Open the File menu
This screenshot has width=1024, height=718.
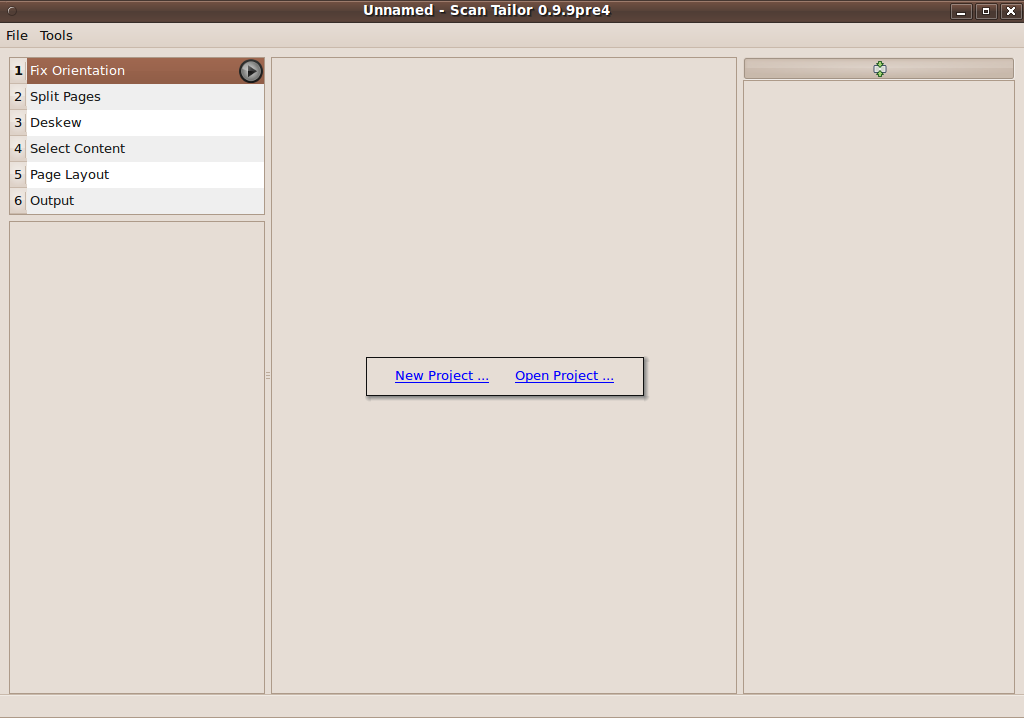(17, 35)
